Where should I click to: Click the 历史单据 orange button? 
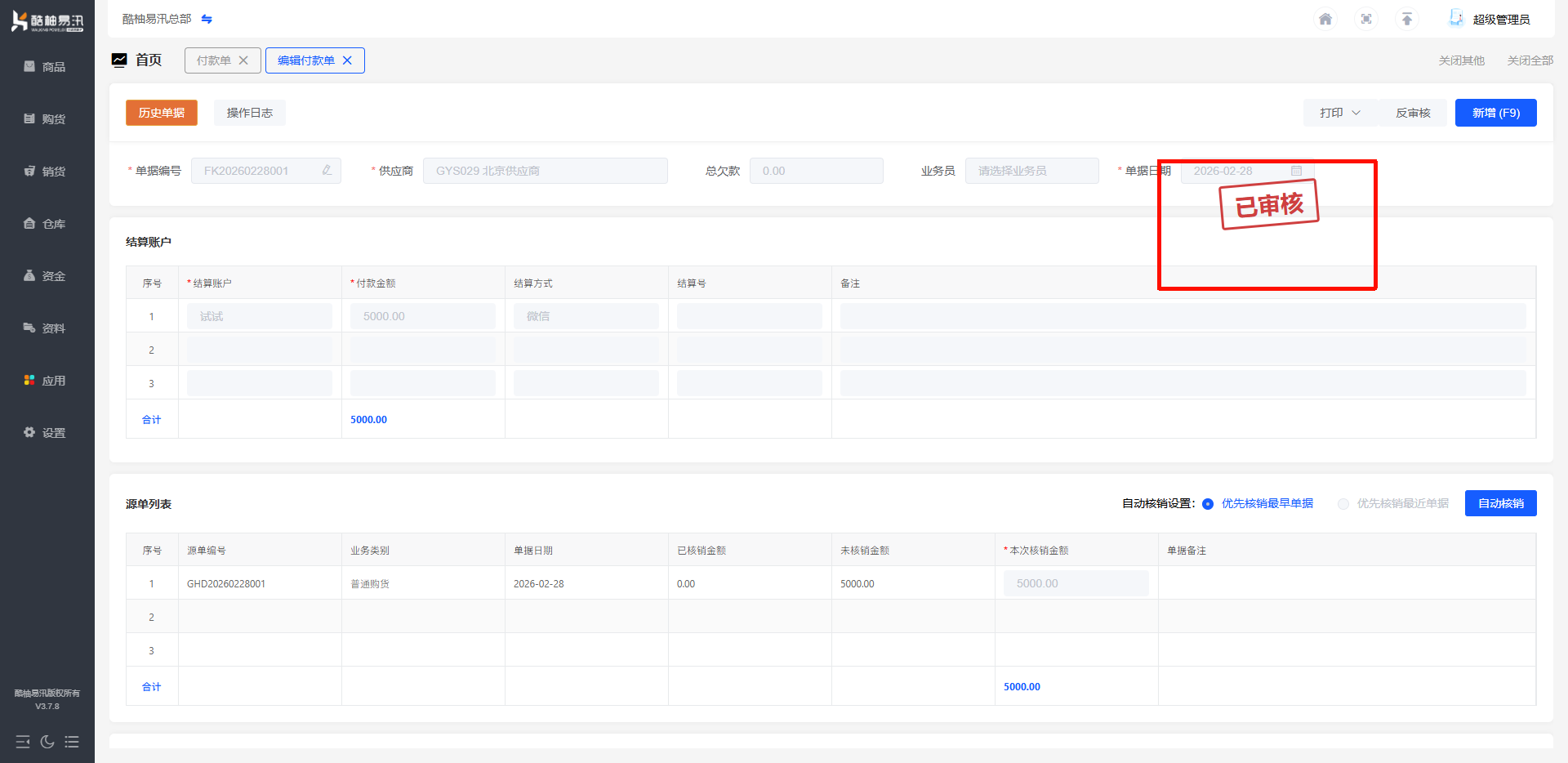pos(162,113)
